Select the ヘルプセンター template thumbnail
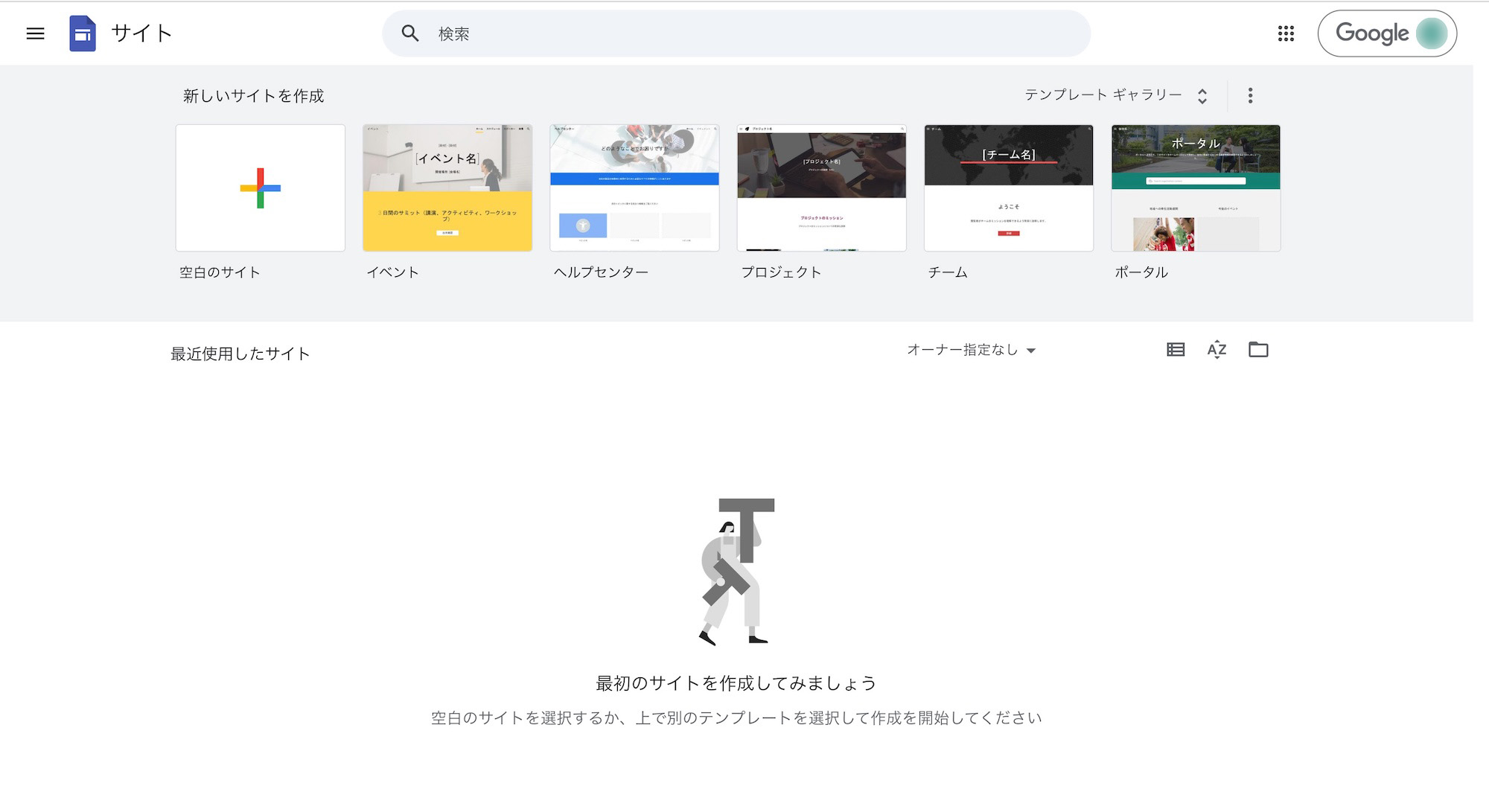Image resolution: width=1489 pixels, height=812 pixels. click(x=634, y=188)
